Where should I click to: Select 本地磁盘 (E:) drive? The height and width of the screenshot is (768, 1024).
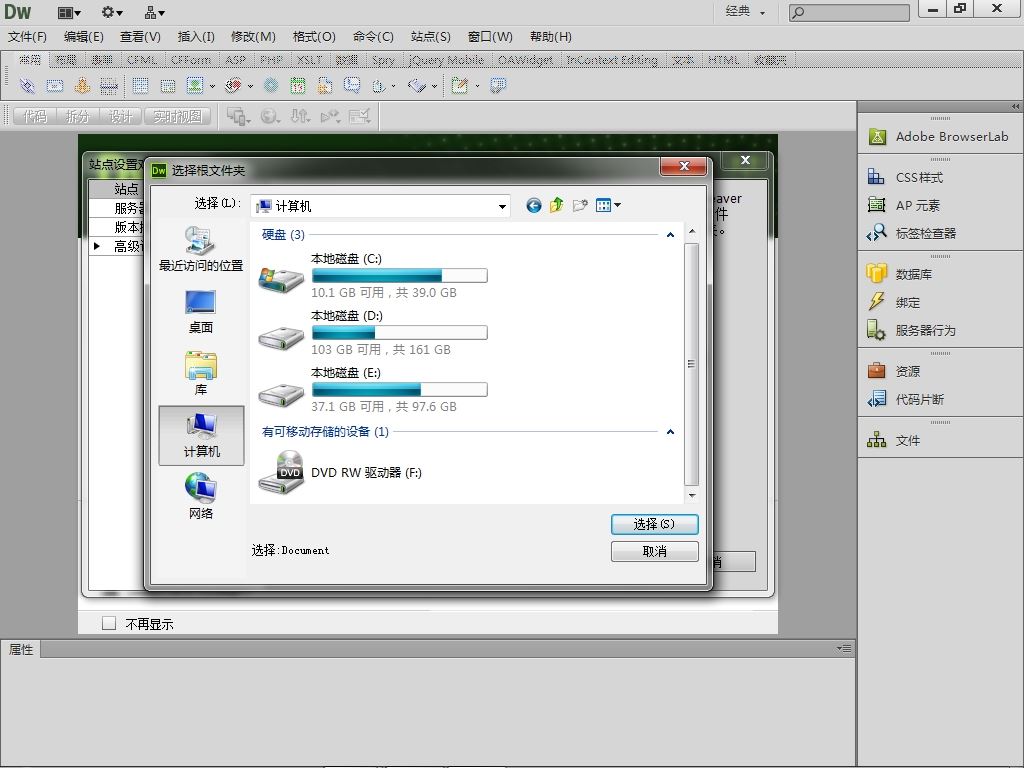(372, 389)
